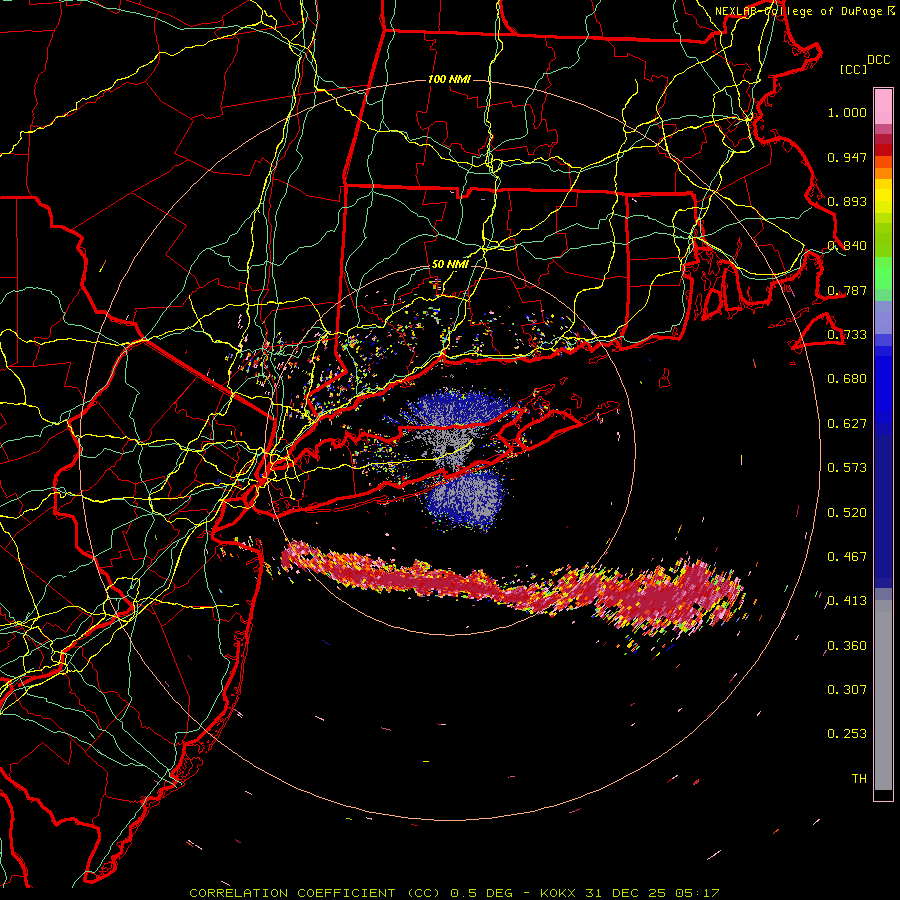Click the "TH" threshold label on the scale
Image resolution: width=900 pixels, height=900 pixels.
pyautogui.click(x=859, y=779)
